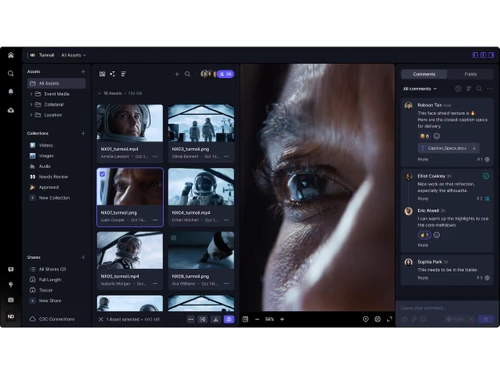Toggle the right panel layout button at top right

(491, 55)
